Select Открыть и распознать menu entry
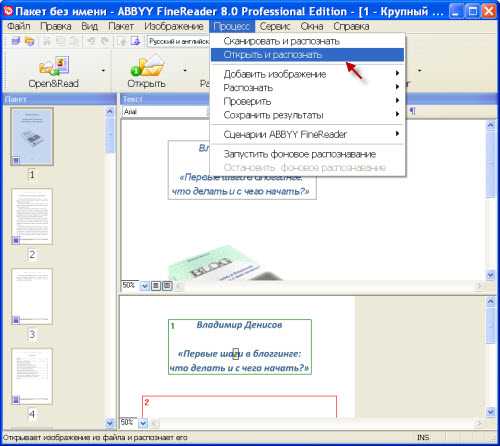This screenshot has height=446, width=500. (307, 55)
